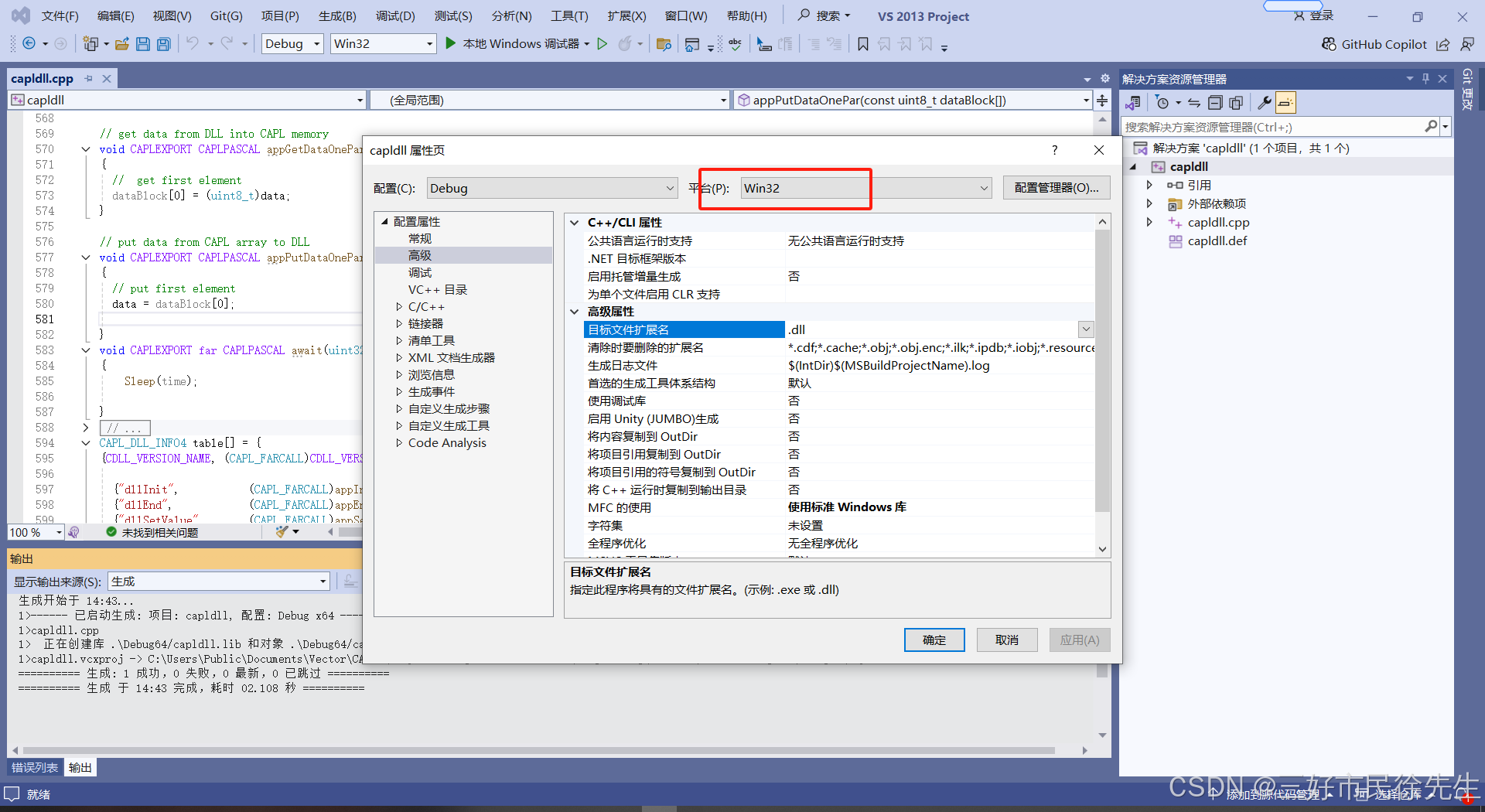The width and height of the screenshot is (1485, 812).
Task: Open 配置管理器(O) from the properties dialog
Action: click(x=1056, y=187)
